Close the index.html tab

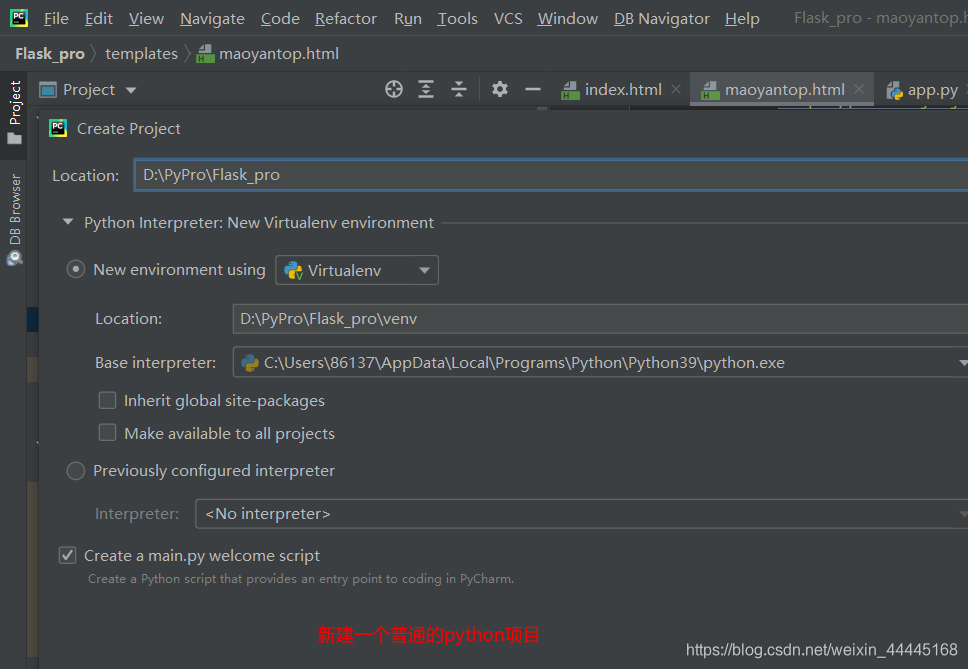pyautogui.click(x=676, y=89)
